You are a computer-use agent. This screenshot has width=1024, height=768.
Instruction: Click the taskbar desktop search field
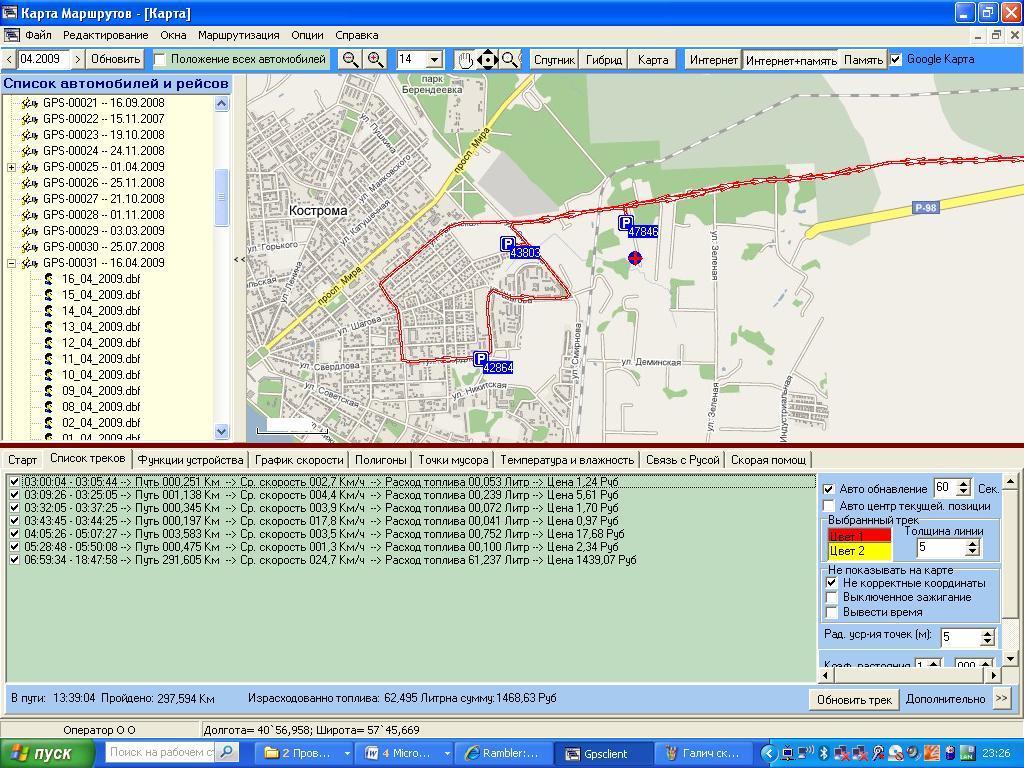click(x=161, y=752)
